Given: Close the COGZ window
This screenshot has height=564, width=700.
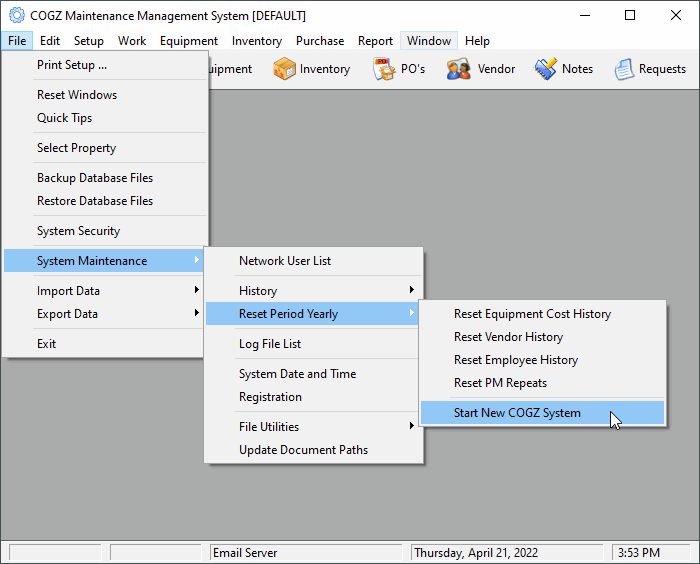Looking at the screenshot, I should pyautogui.click(x=675, y=15).
